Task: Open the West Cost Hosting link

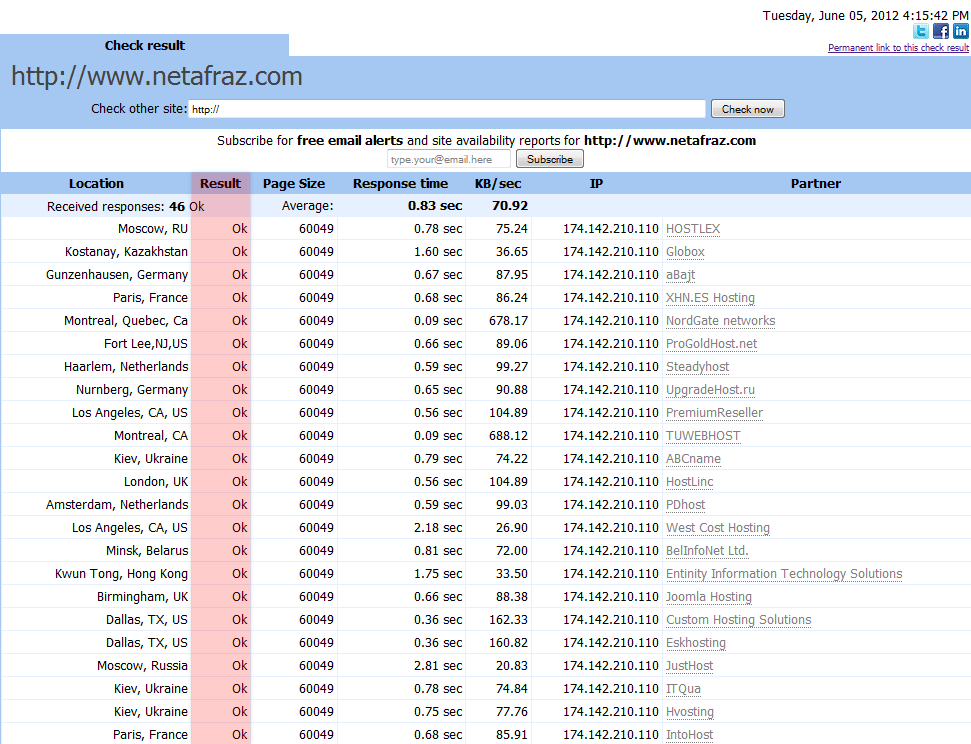Action: [718, 528]
